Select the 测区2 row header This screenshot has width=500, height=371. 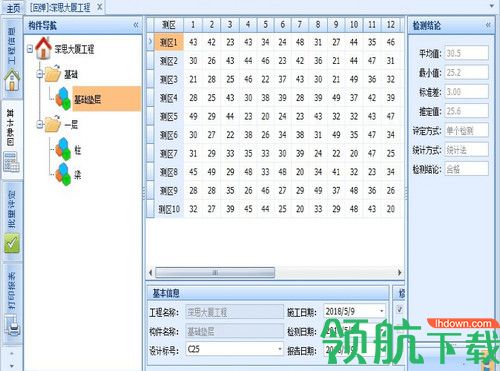click(169, 61)
